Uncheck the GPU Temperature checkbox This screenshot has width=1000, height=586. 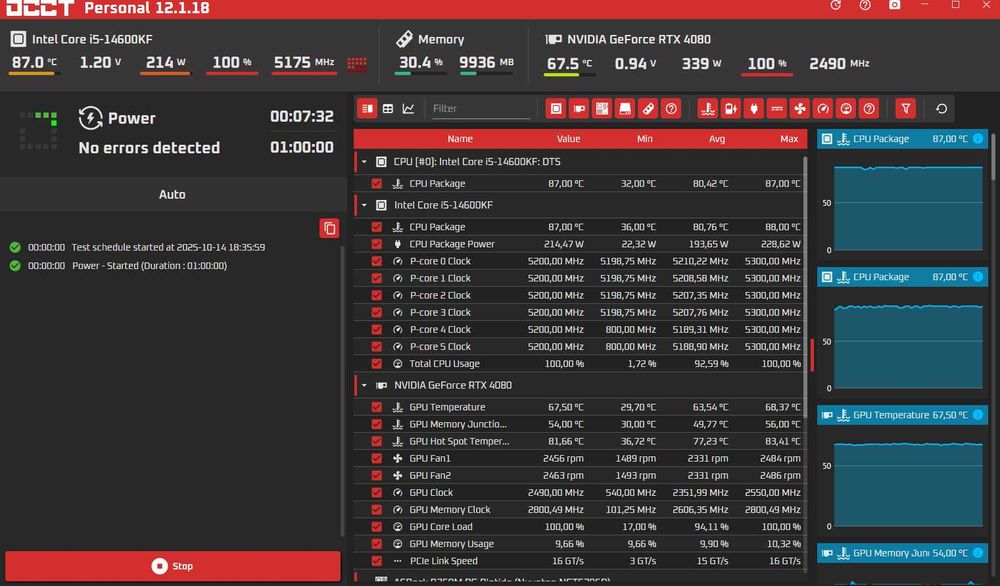pyautogui.click(x=376, y=407)
